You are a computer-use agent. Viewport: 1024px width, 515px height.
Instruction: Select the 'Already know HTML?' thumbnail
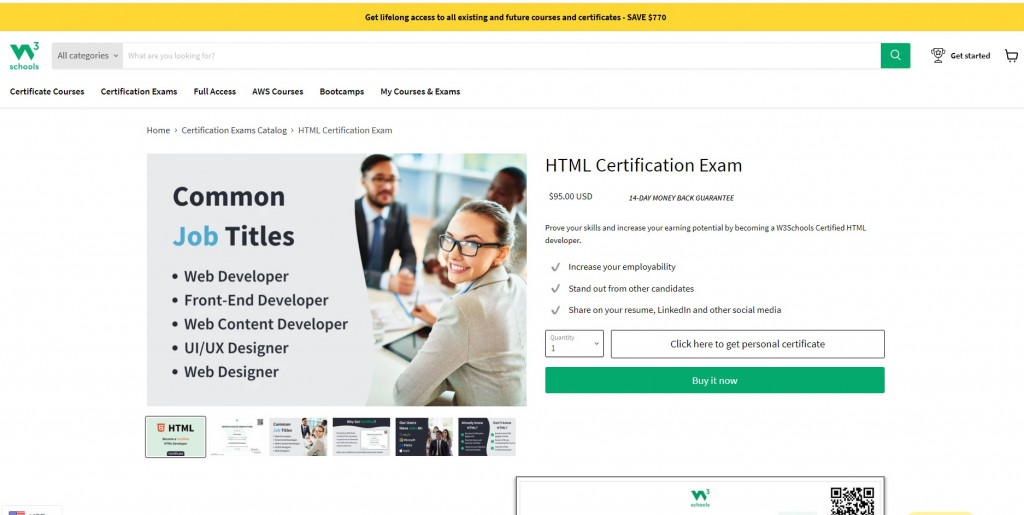click(487, 437)
